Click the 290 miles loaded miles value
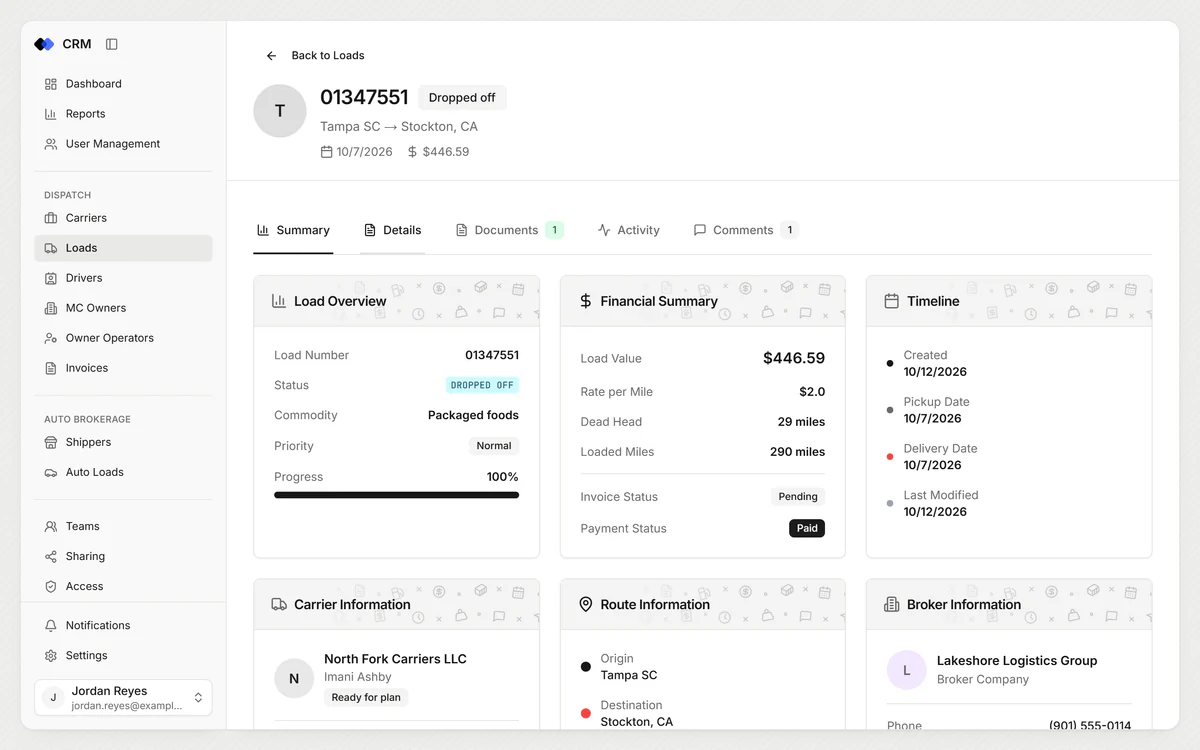This screenshot has height=750, width=1200. pyautogui.click(x=797, y=452)
